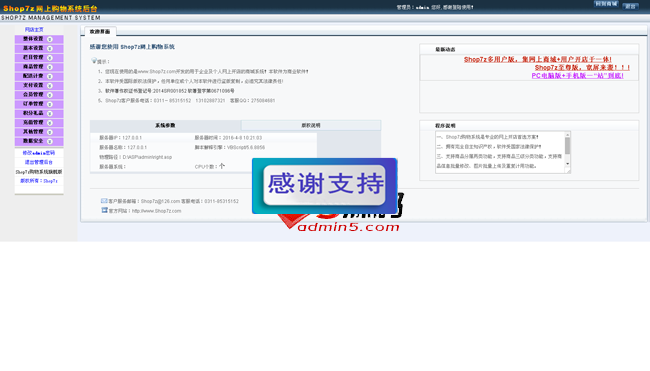Expand the 商品管理 menu arrow icon
Image resolution: width=650 pixels, height=371 pixels.
(50, 67)
